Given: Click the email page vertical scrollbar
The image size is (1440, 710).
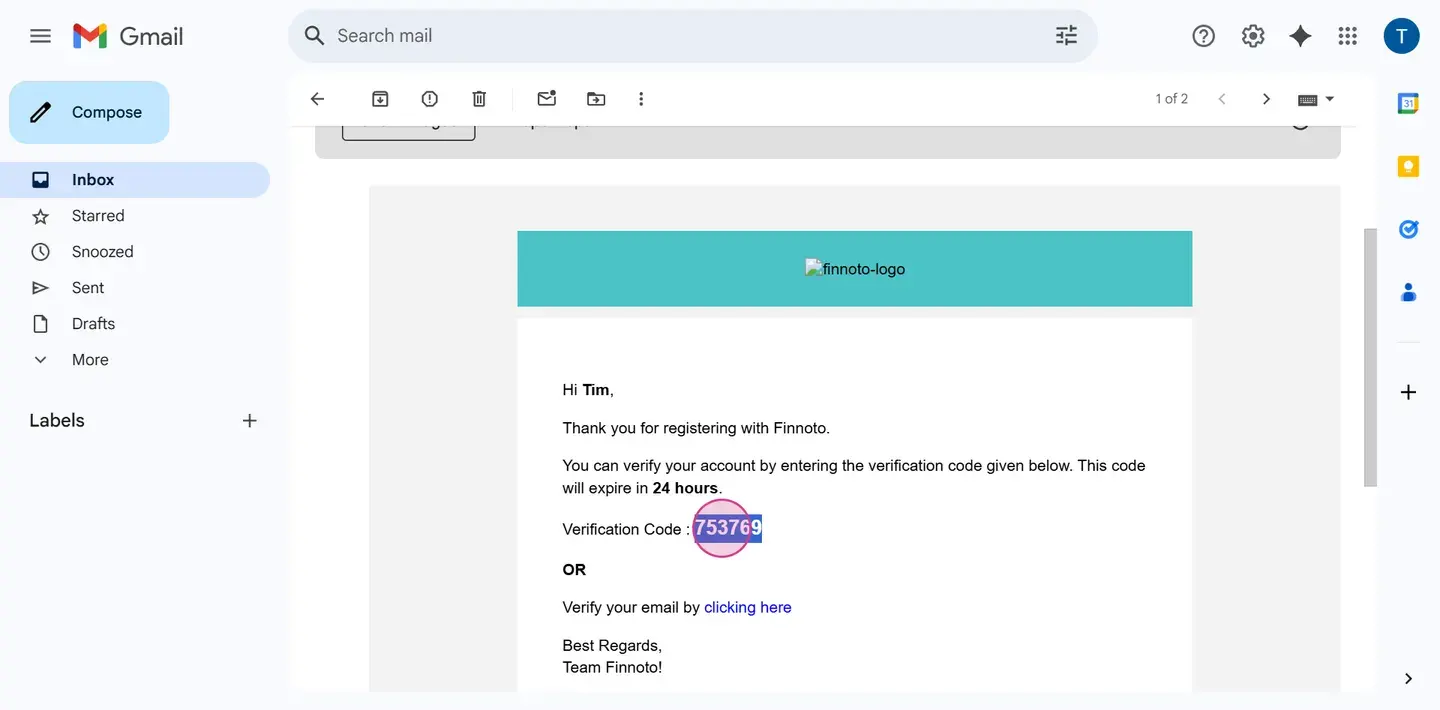Looking at the screenshot, I should [1370, 357].
